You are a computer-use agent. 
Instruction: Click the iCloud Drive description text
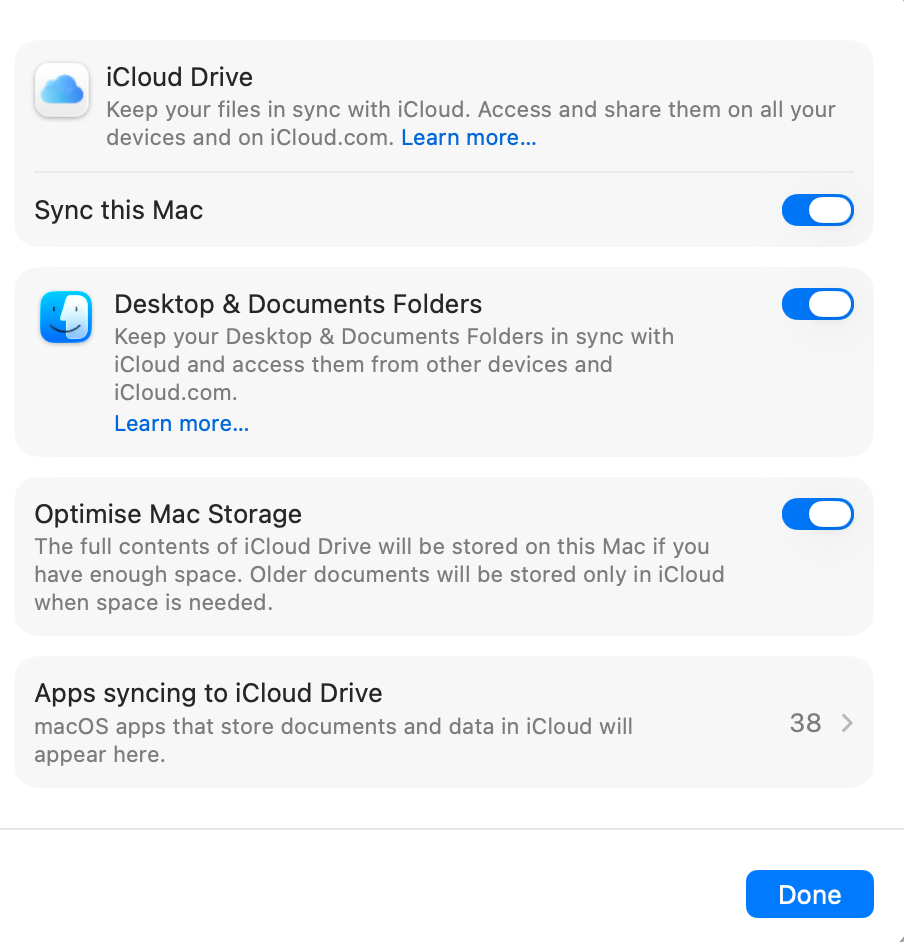click(x=470, y=110)
